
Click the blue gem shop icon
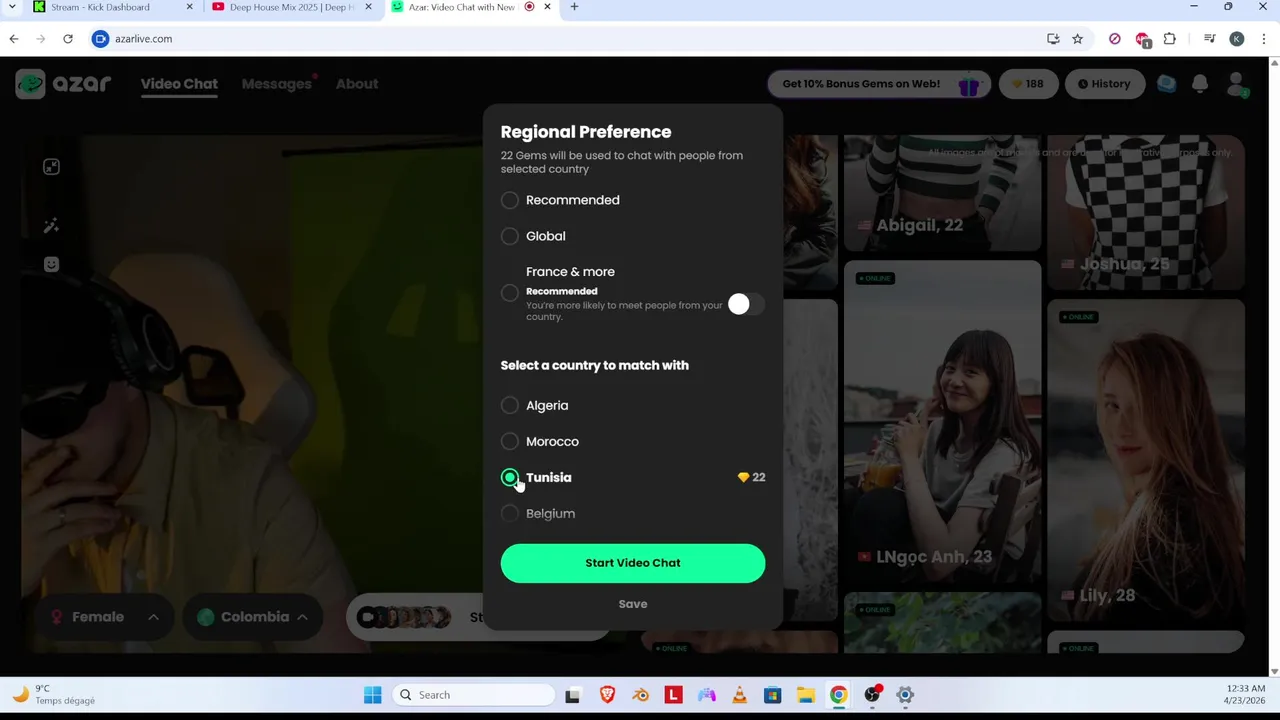[x=1166, y=84]
